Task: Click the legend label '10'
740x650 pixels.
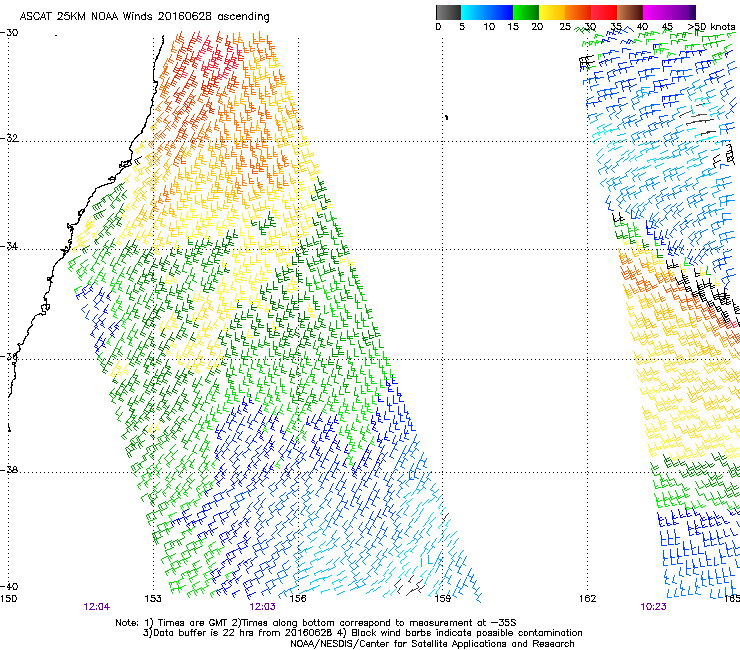Action: tap(489, 27)
